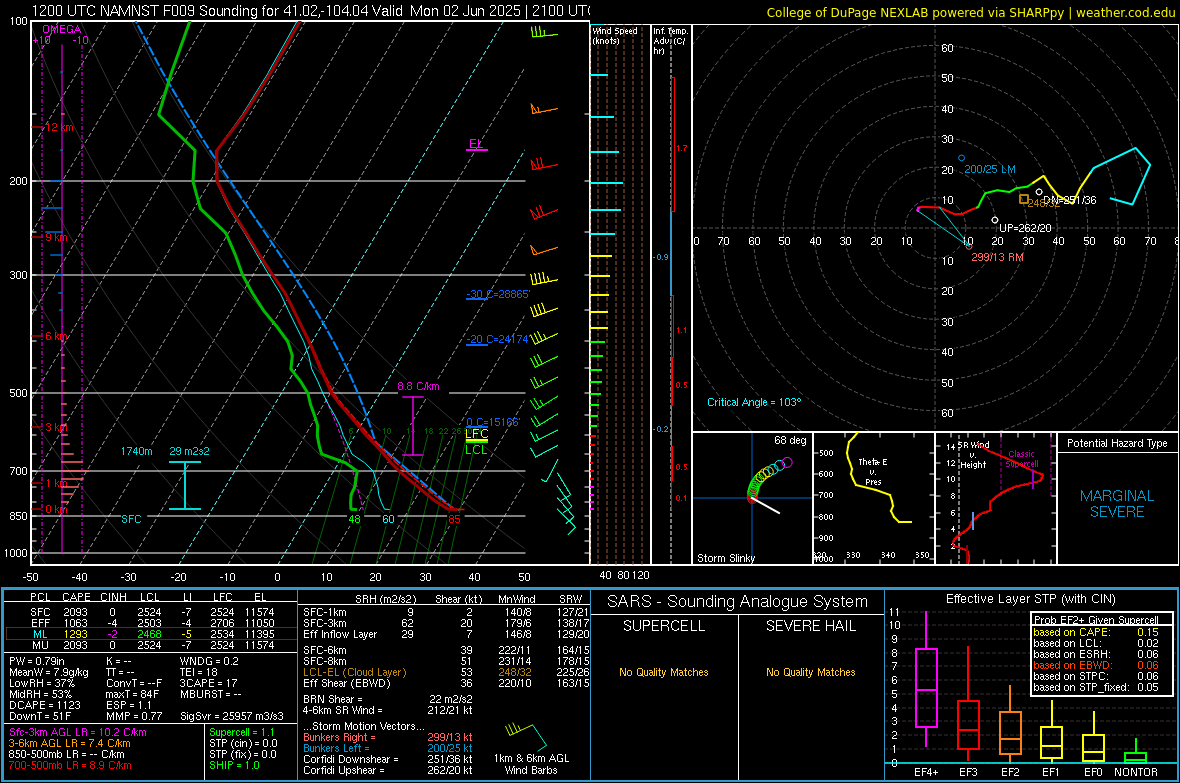Click the 1km & 6km wind barb glyph
1180x783 pixels.
[x=525, y=735]
